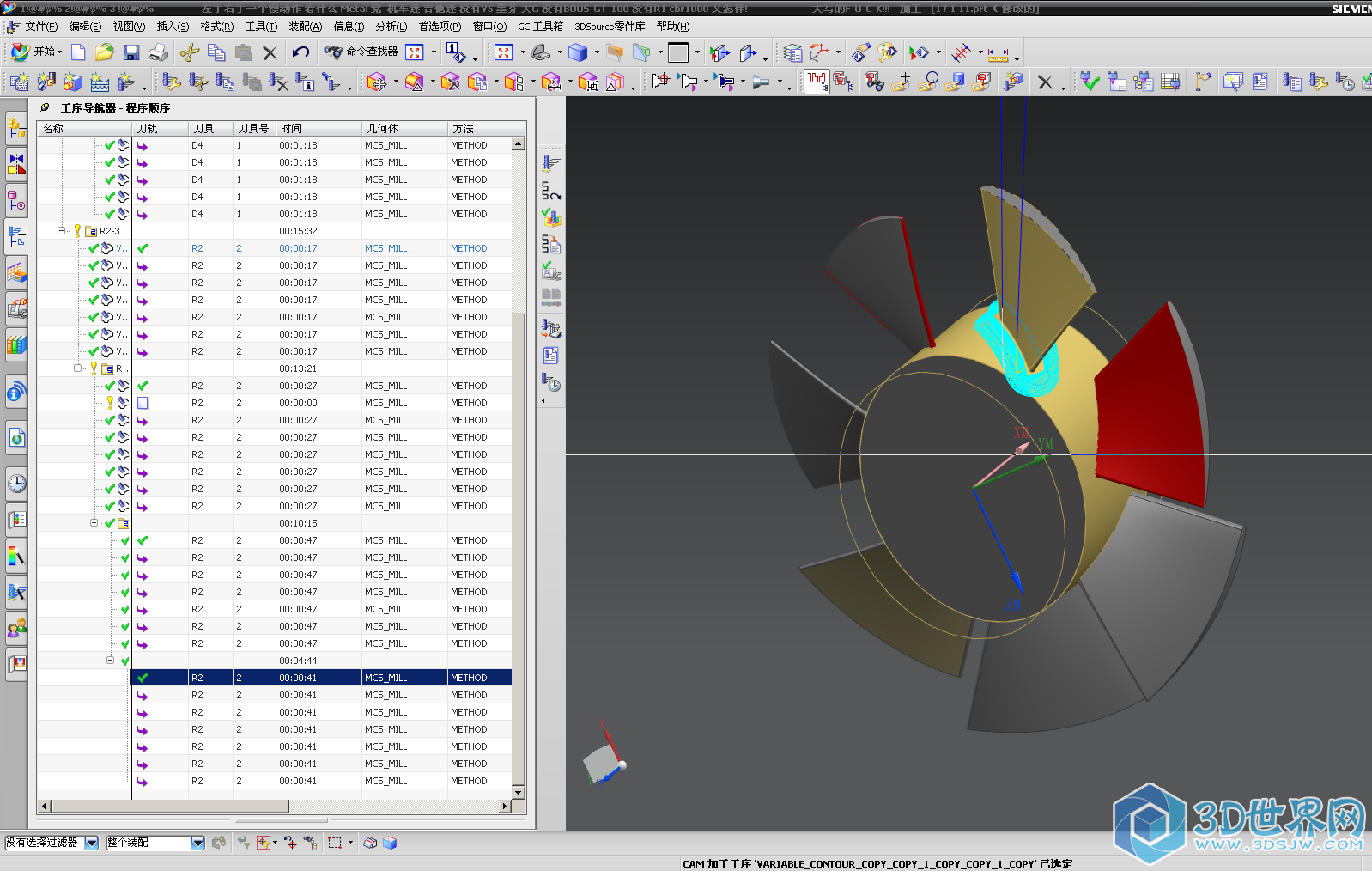The image size is (1372, 871).
Task: Click the horizontal scrollbar right arrow in navigator
Action: [x=505, y=807]
